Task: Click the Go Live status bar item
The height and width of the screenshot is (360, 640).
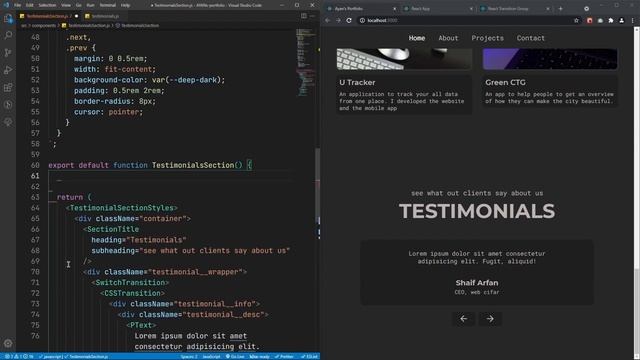Action: 235,357
